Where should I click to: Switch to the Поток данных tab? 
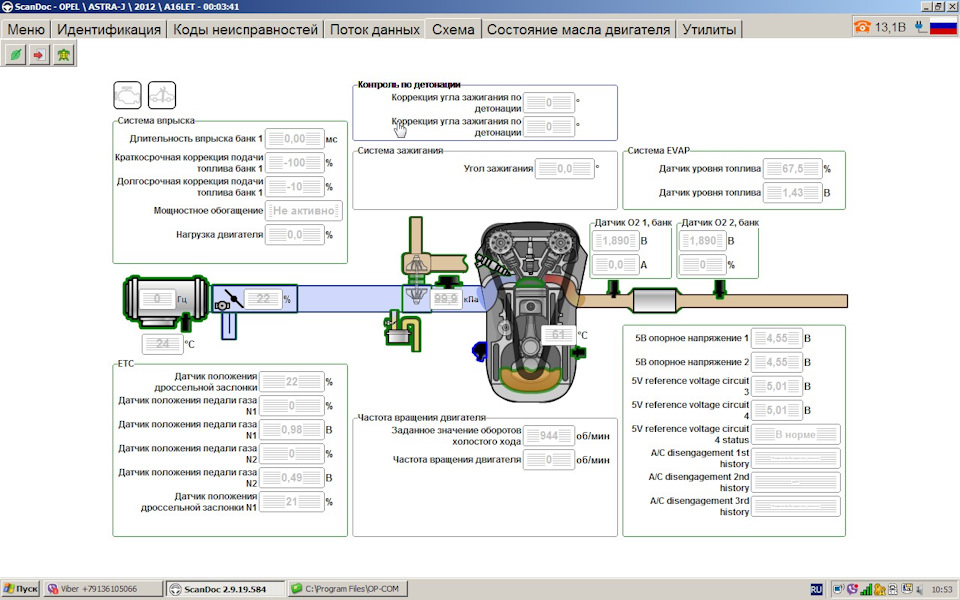click(x=375, y=29)
